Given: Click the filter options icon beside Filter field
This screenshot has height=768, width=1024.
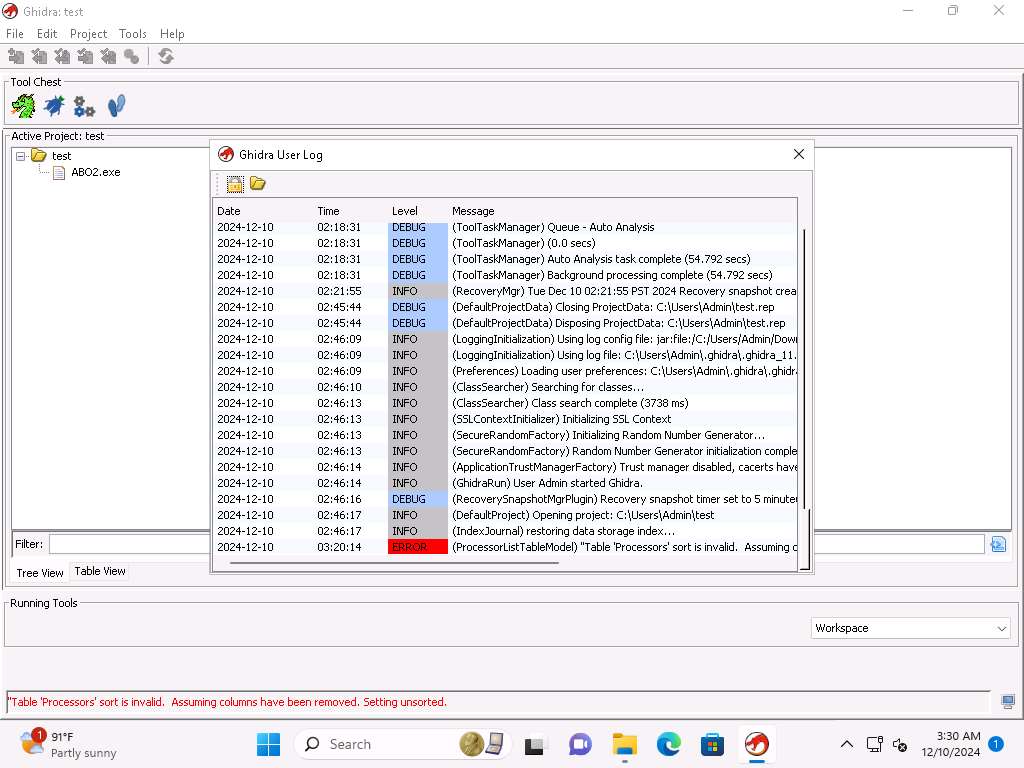Looking at the screenshot, I should tap(997, 544).
